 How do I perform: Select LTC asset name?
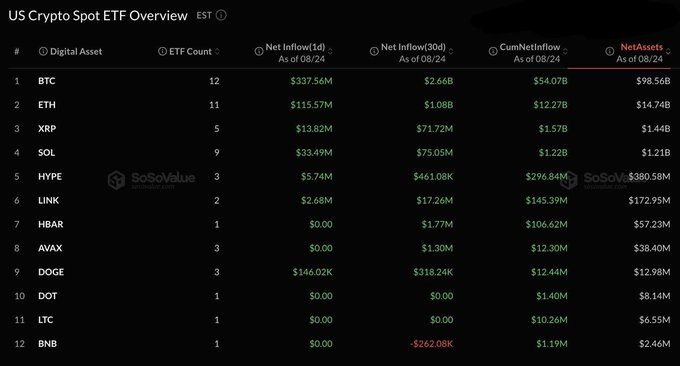click(46, 320)
